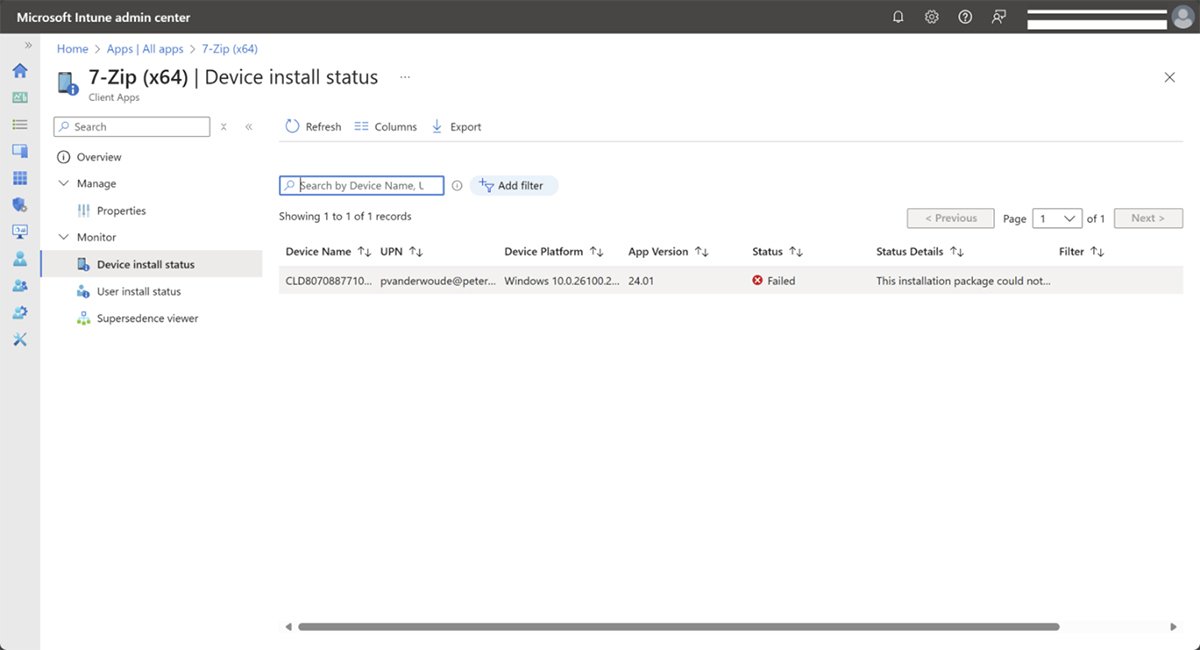Open the Columns chooser
1200x650 pixels.
pos(386,127)
